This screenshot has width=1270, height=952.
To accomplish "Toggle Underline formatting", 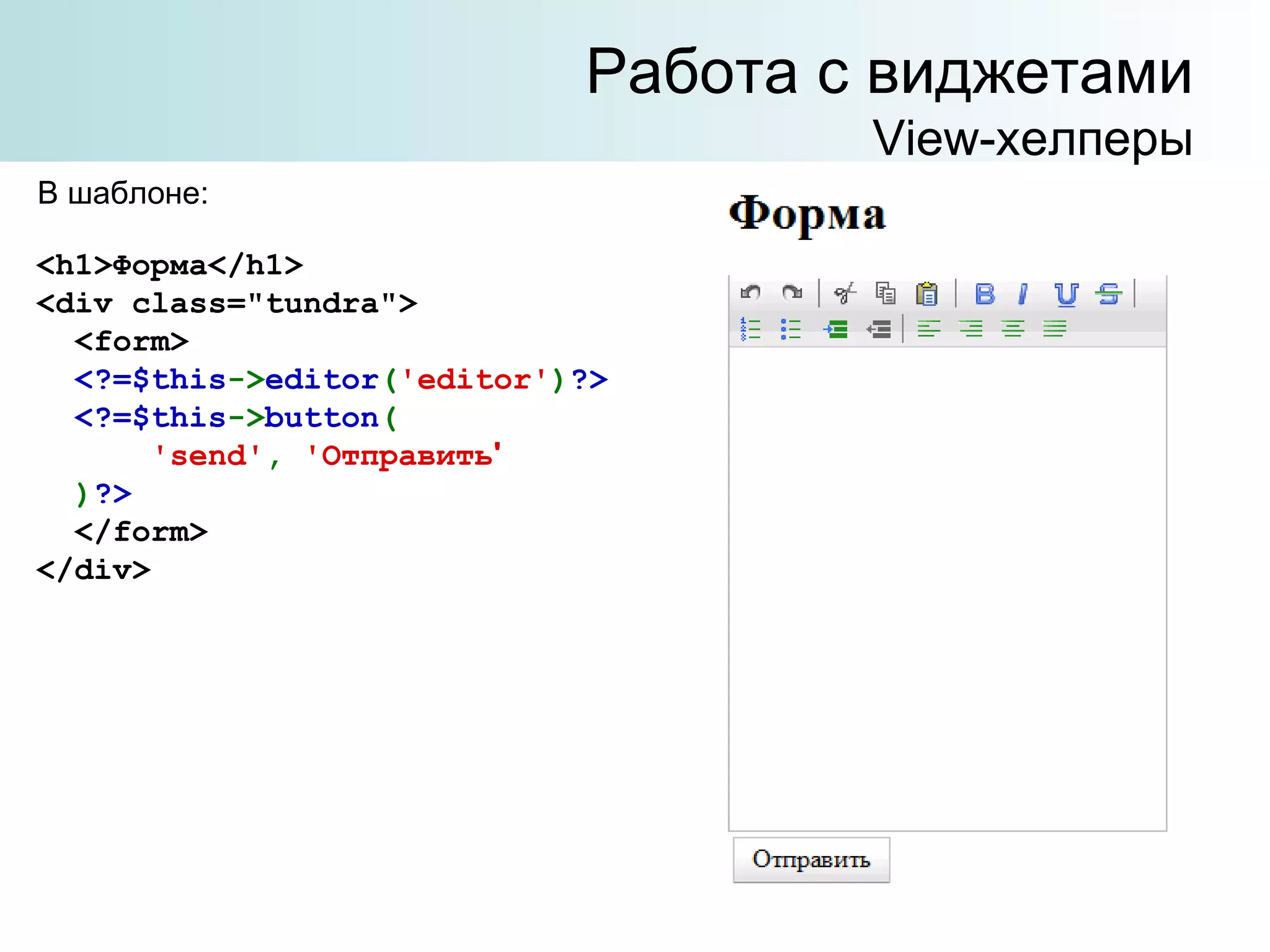I will (1067, 294).
